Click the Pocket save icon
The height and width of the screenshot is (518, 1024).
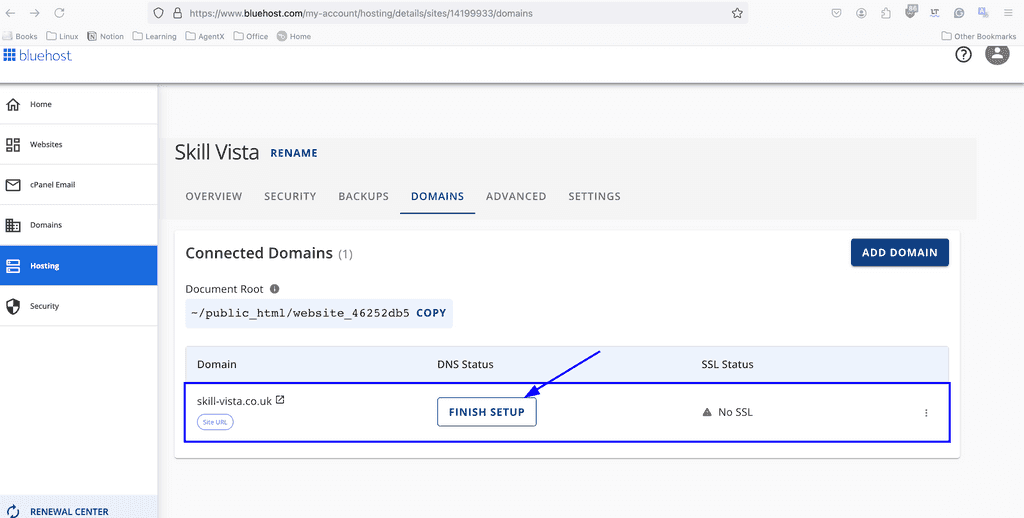click(836, 13)
